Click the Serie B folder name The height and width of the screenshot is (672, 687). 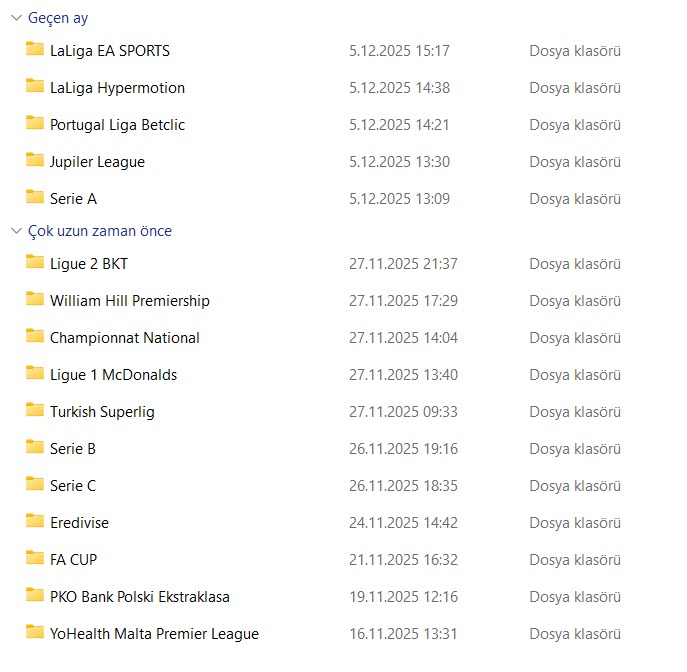73,449
